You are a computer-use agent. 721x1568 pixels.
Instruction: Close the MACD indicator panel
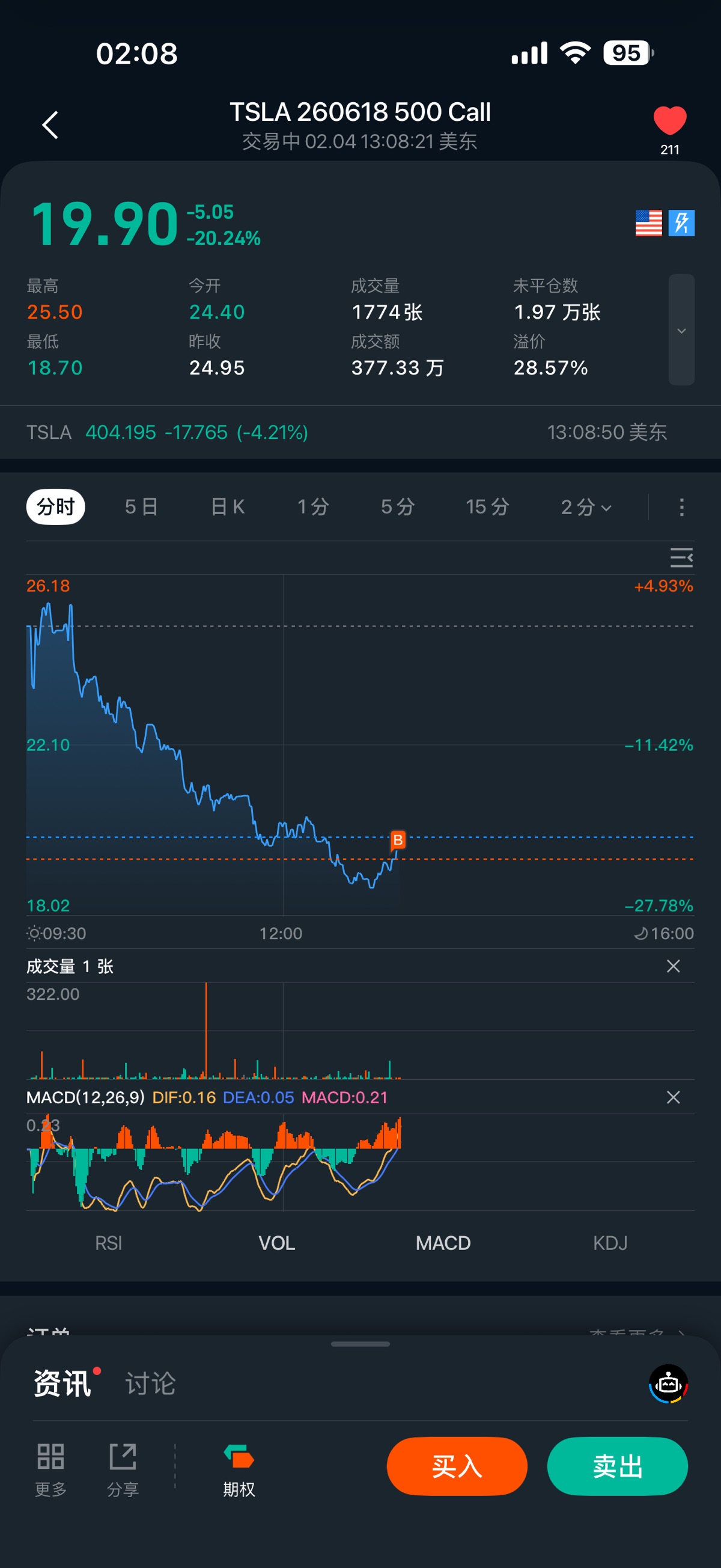click(673, 1097)
